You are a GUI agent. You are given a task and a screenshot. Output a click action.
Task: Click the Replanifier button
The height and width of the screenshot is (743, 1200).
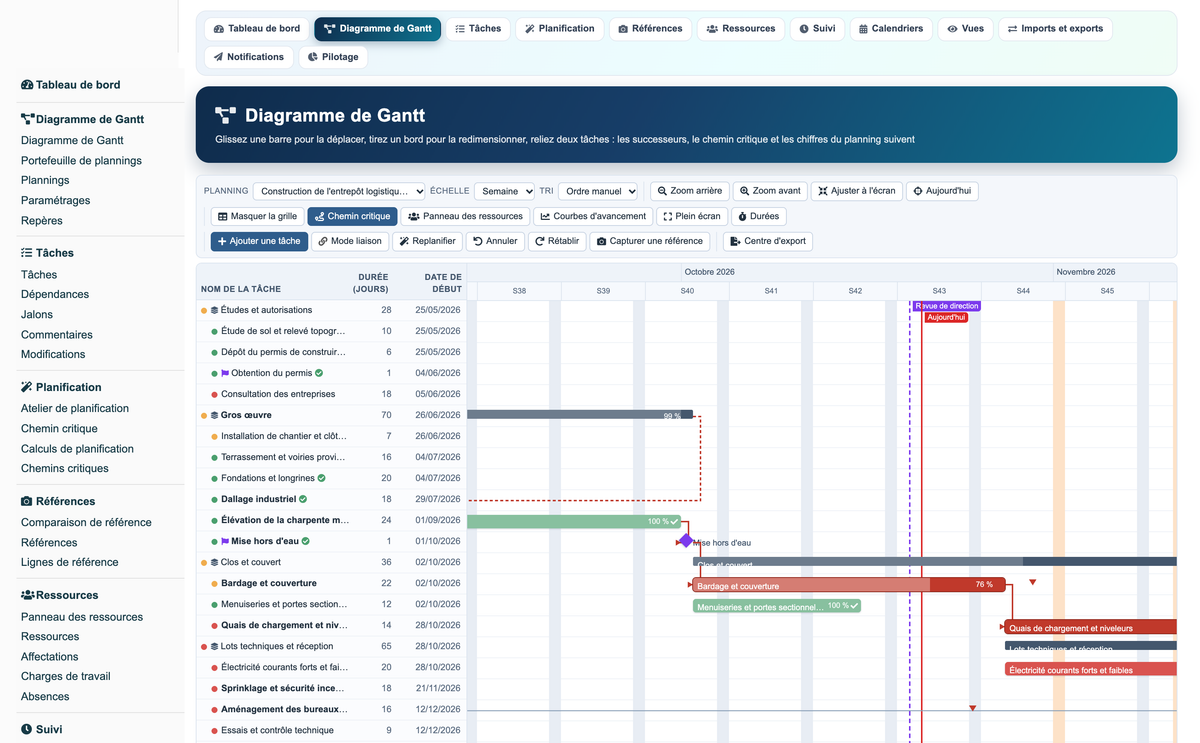[x=427, y=241]
